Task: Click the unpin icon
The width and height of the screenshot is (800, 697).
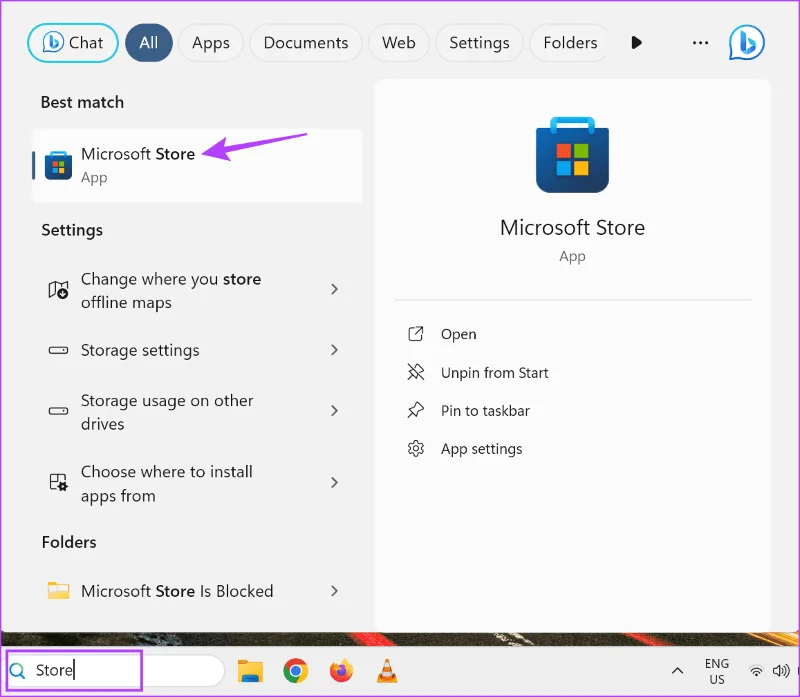Action: (416, 372)
